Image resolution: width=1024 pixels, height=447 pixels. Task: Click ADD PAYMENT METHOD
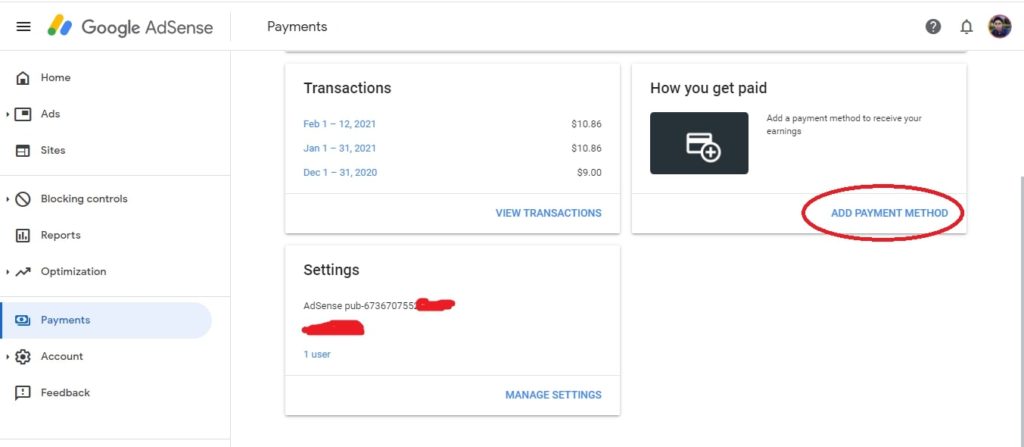click(889, 213)
